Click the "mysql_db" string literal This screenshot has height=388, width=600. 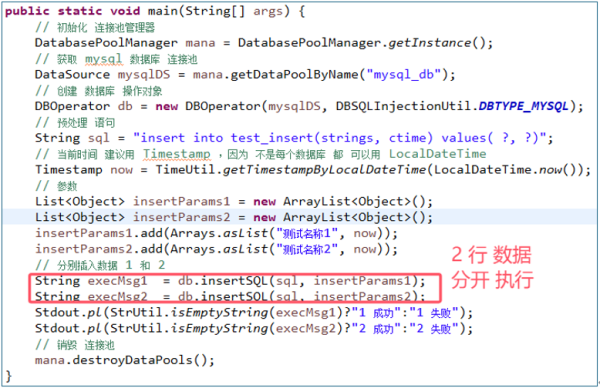404,74
